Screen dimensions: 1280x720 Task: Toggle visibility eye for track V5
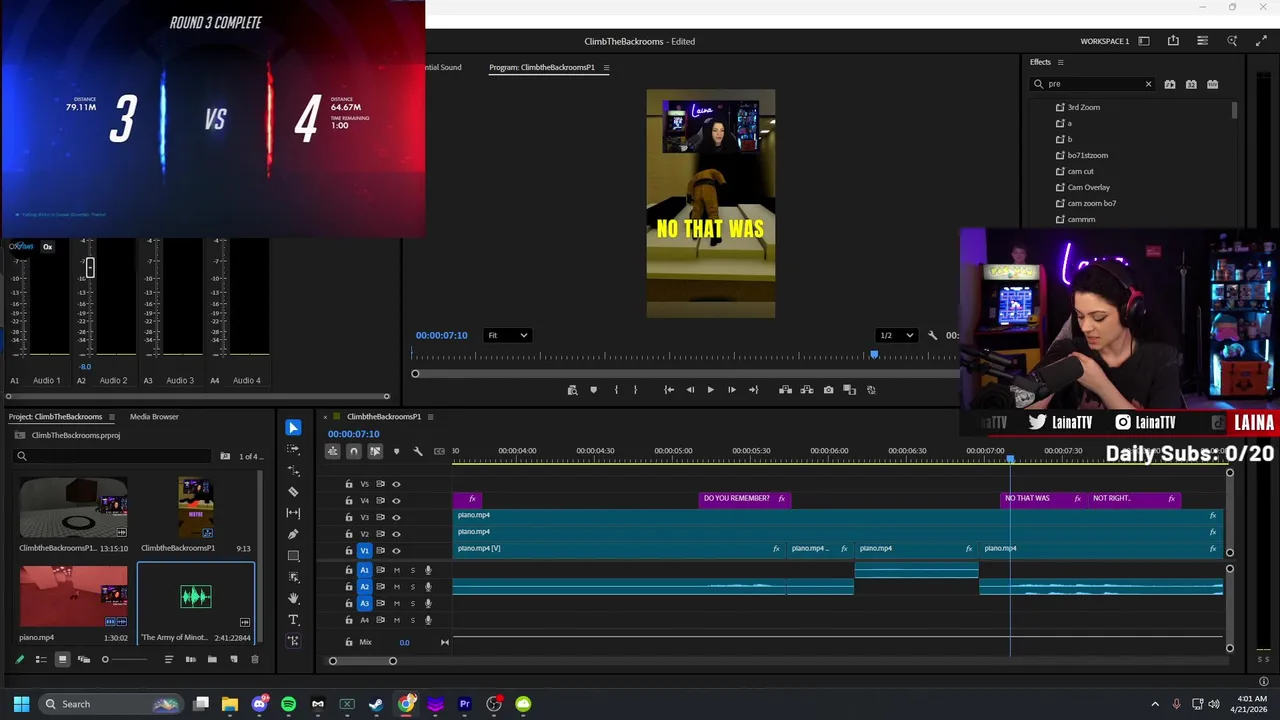[396, 484]
